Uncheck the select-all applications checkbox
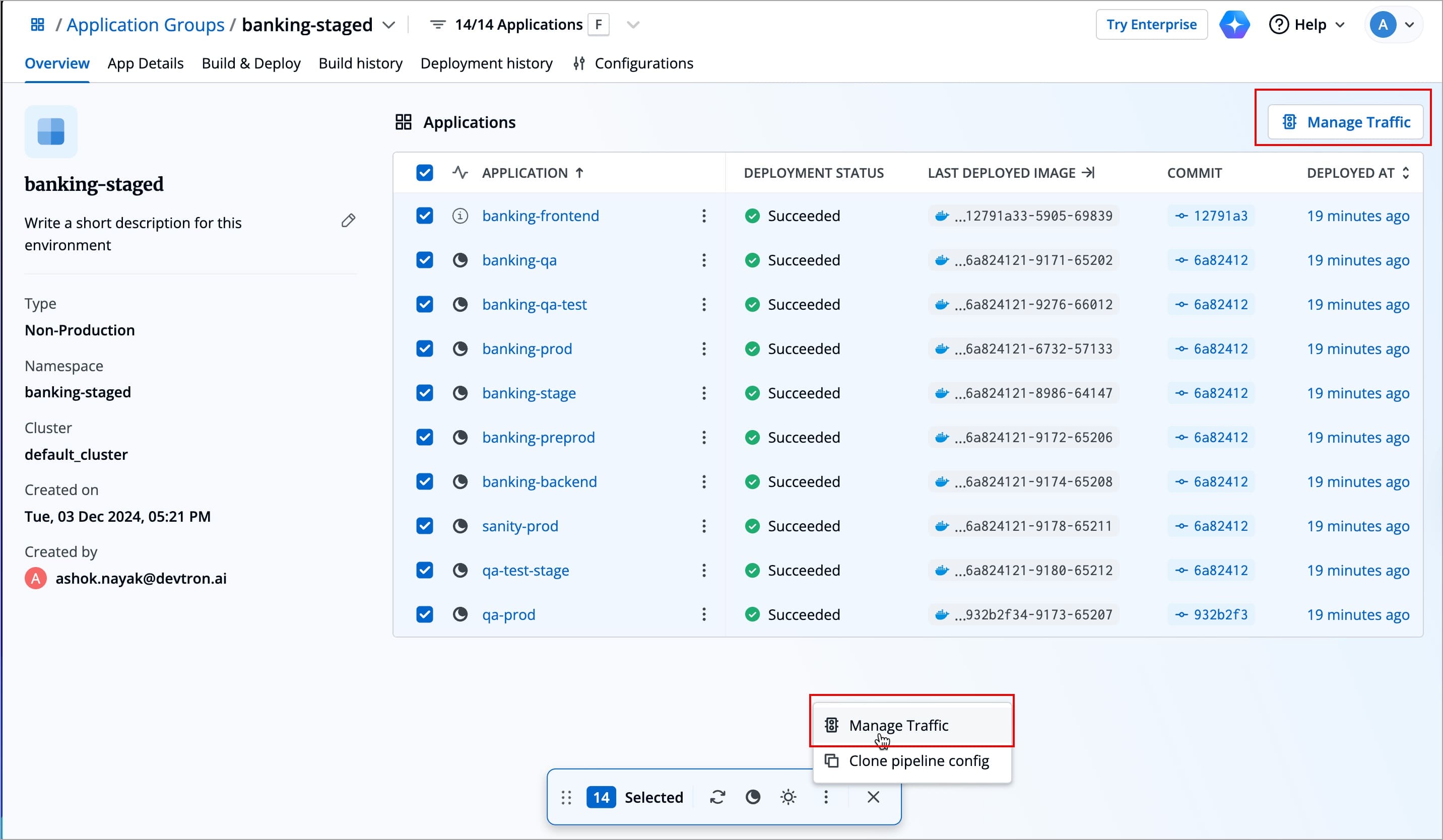 (x=424, y=173)
